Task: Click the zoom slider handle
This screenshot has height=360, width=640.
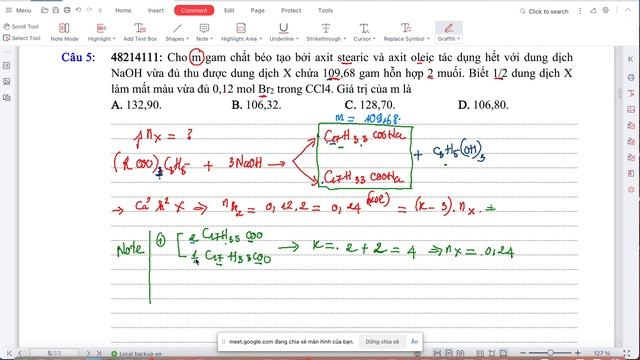Action: (x=550, y=353)
